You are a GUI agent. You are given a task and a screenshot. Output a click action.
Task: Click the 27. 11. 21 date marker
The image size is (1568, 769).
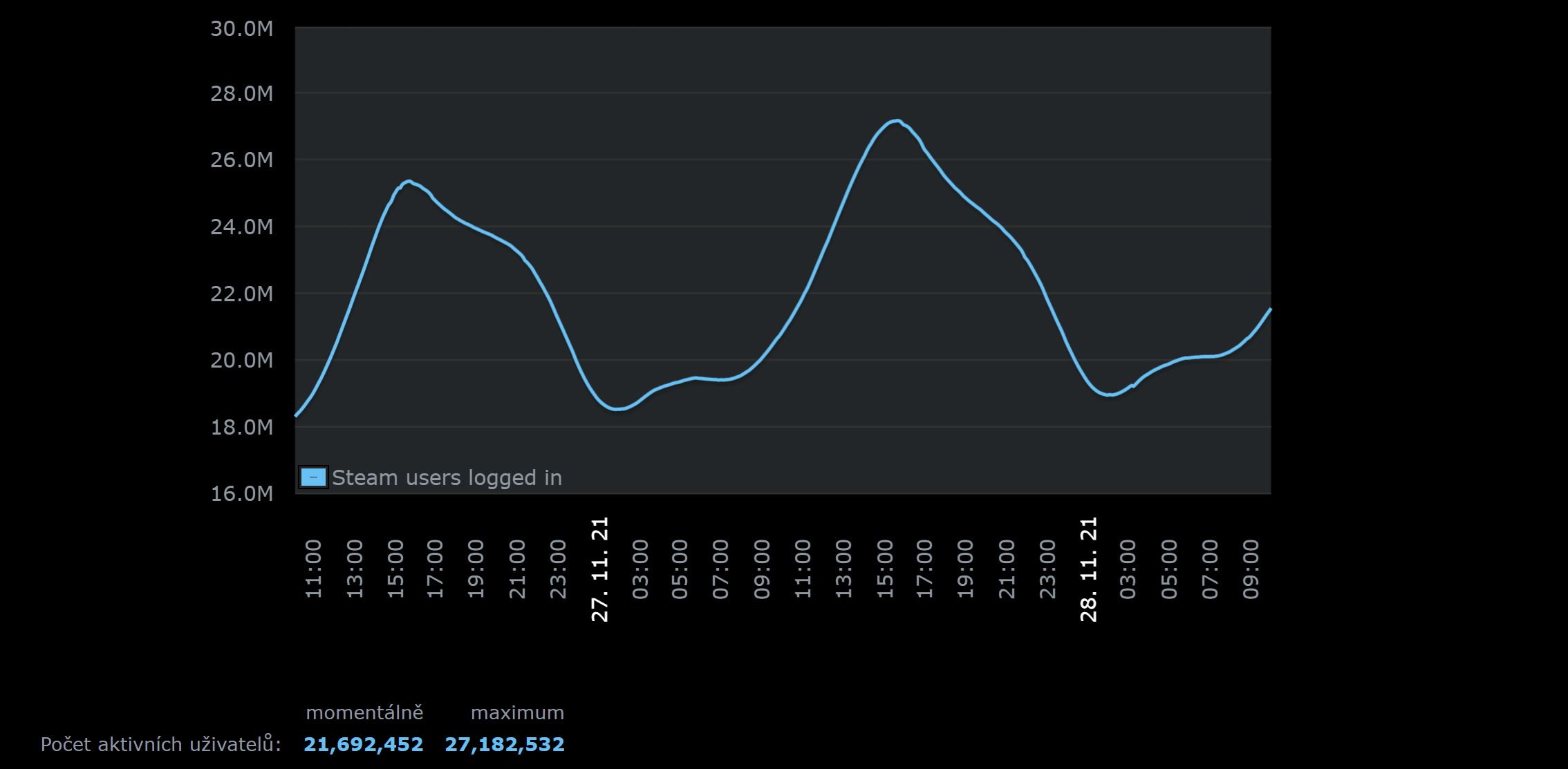(x=600, y=569)
